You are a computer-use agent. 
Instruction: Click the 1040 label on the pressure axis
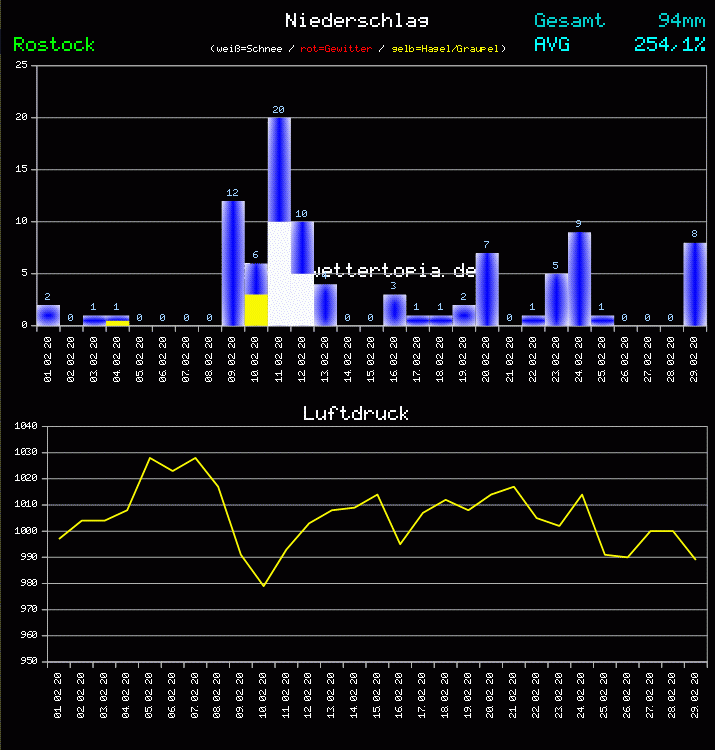tap(27, 427)
